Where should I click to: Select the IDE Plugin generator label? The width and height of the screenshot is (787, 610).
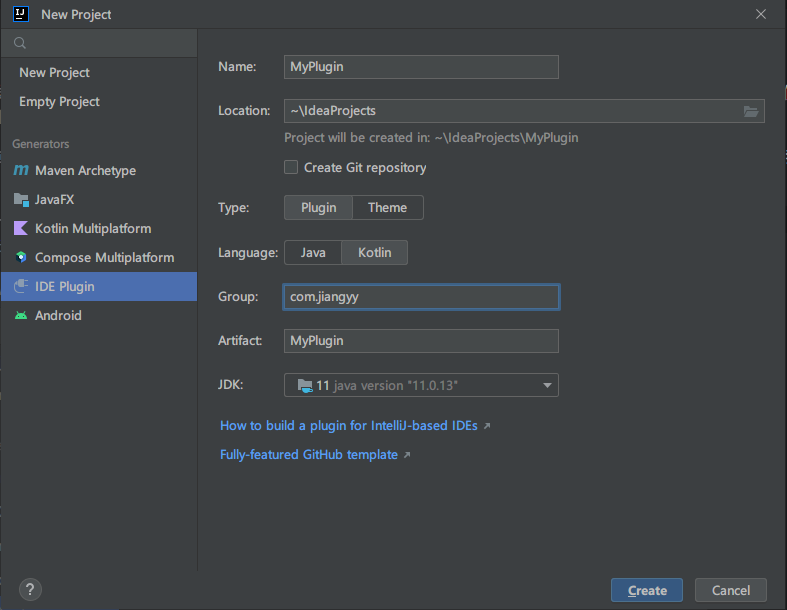pos(65,287)
